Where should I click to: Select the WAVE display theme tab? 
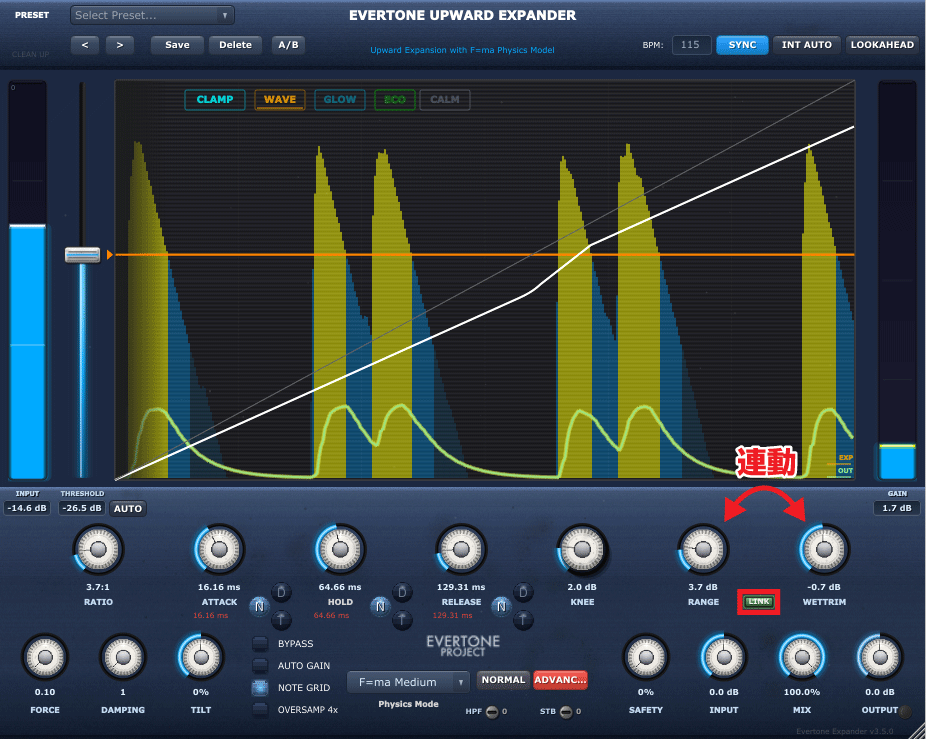280,100
